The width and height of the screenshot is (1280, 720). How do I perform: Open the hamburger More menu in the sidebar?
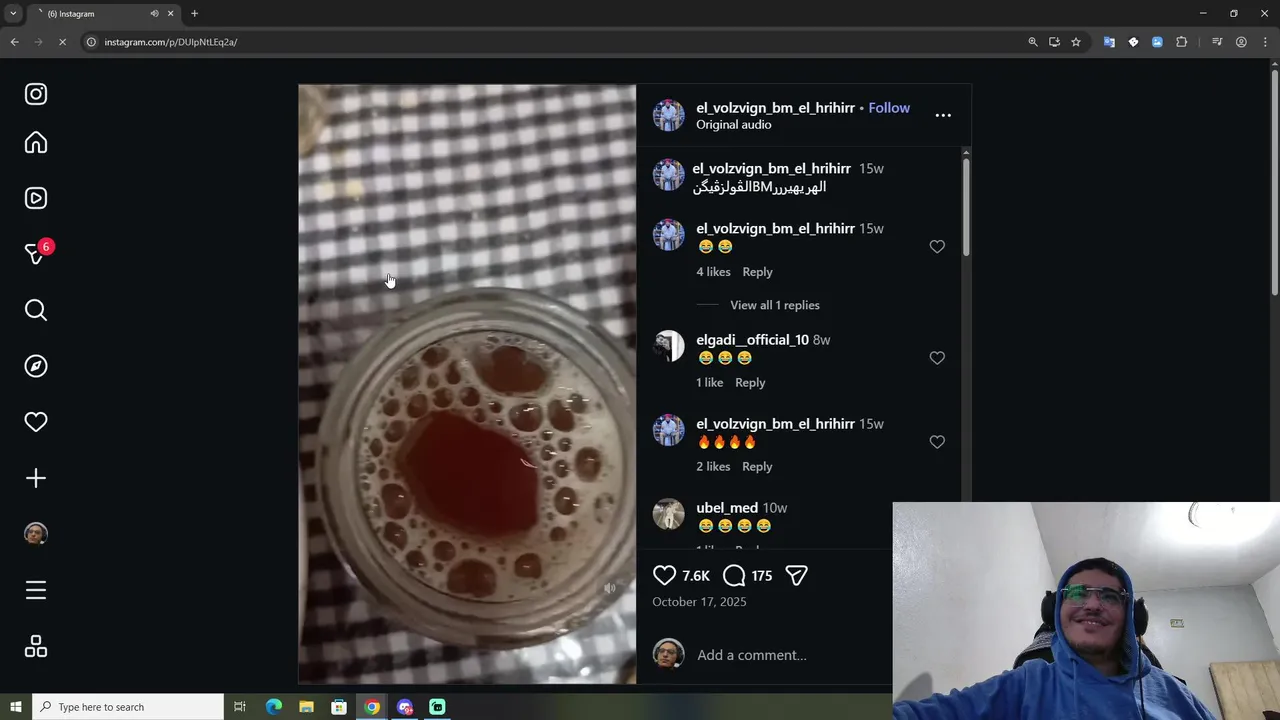[x=36, y=590]
